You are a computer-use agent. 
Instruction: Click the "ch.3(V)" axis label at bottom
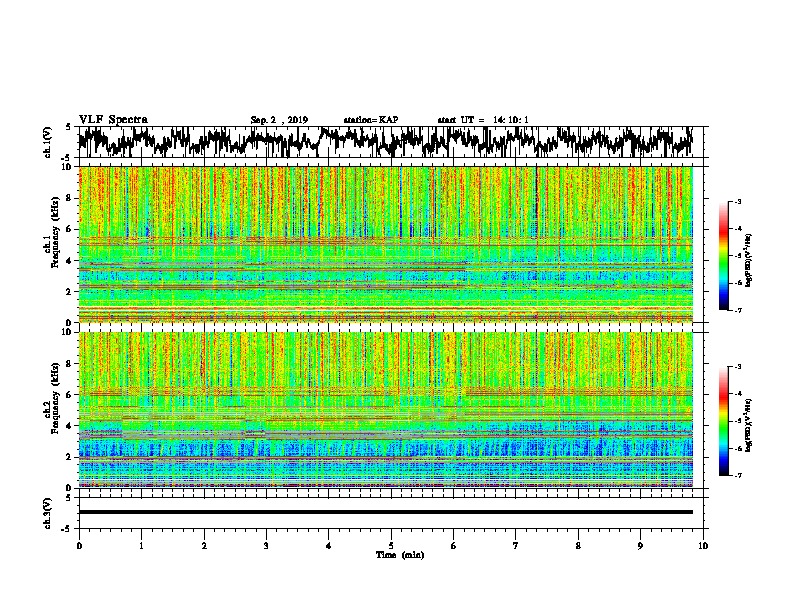pos(47,513)
